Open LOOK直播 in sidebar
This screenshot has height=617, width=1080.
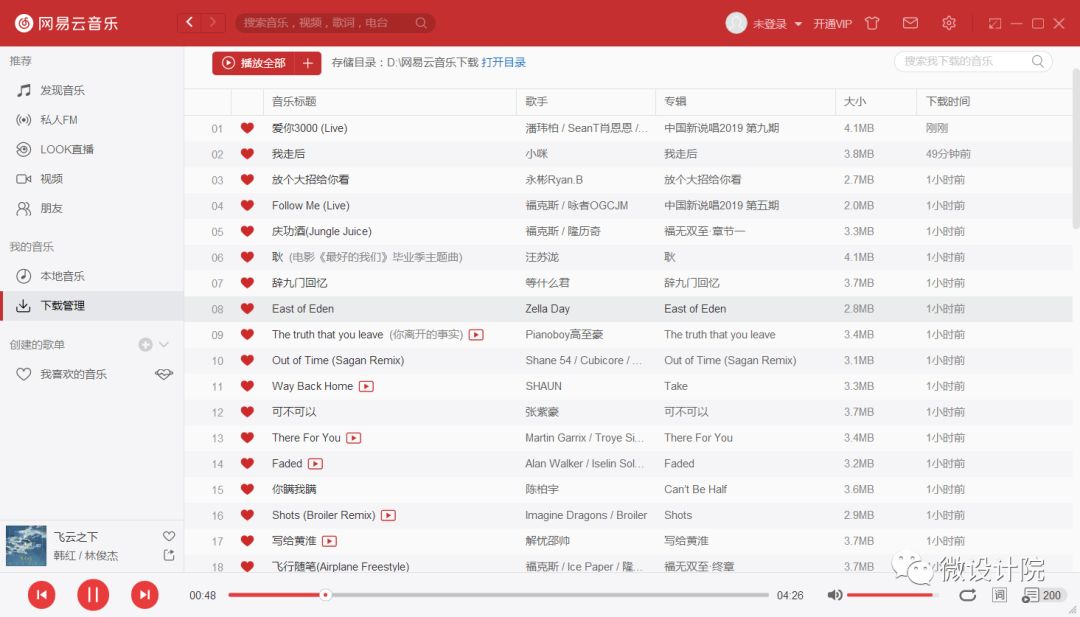(92, 149)
